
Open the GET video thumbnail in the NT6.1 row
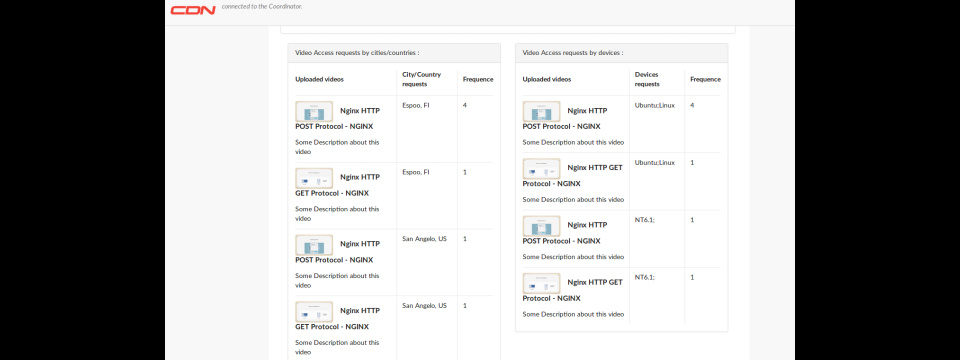541,283
